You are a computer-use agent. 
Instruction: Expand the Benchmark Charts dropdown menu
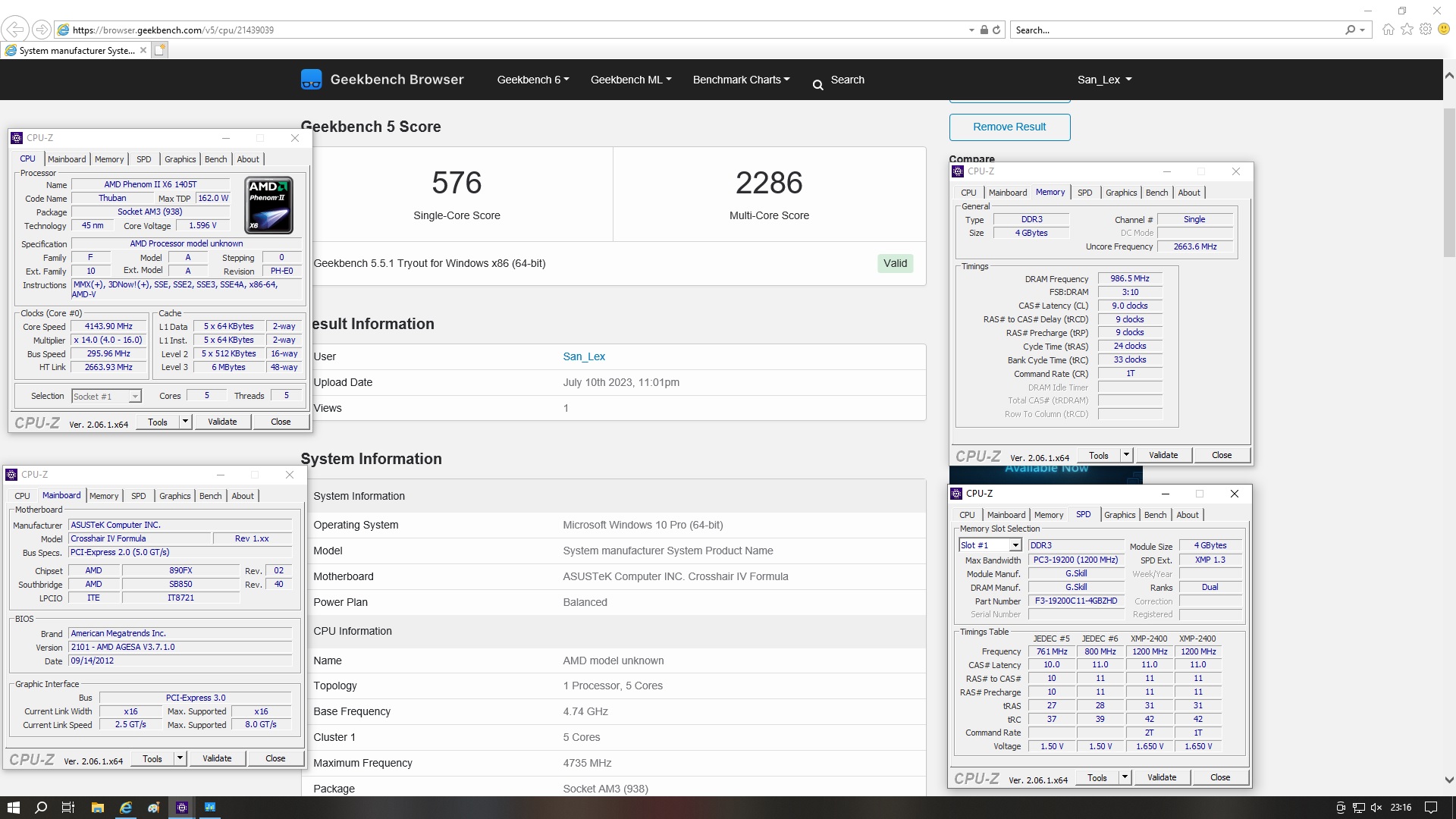click(x=741, y=80)
